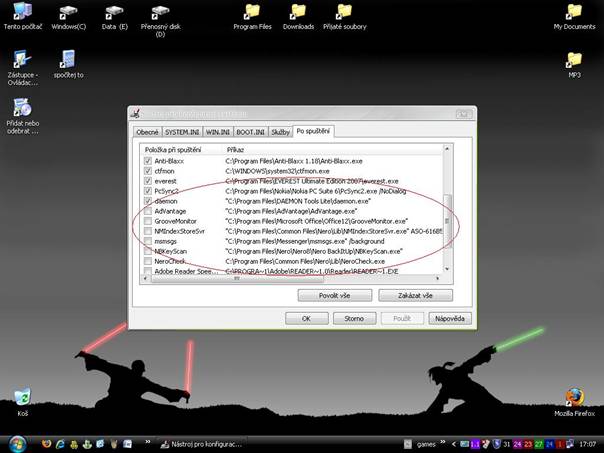Open the Program Files folder icon
This screenshot has width=604, height=453.
pyautogui.click(x=252, y=16)
